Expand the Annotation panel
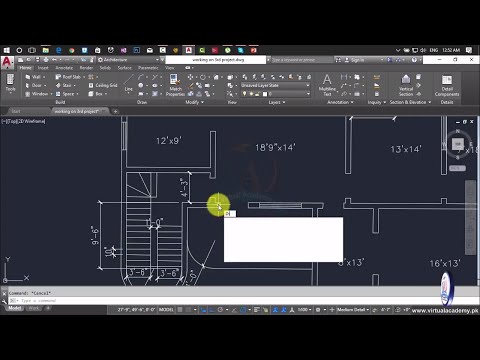480x360 pixels. pyautogui.click(x=340, y=102)
